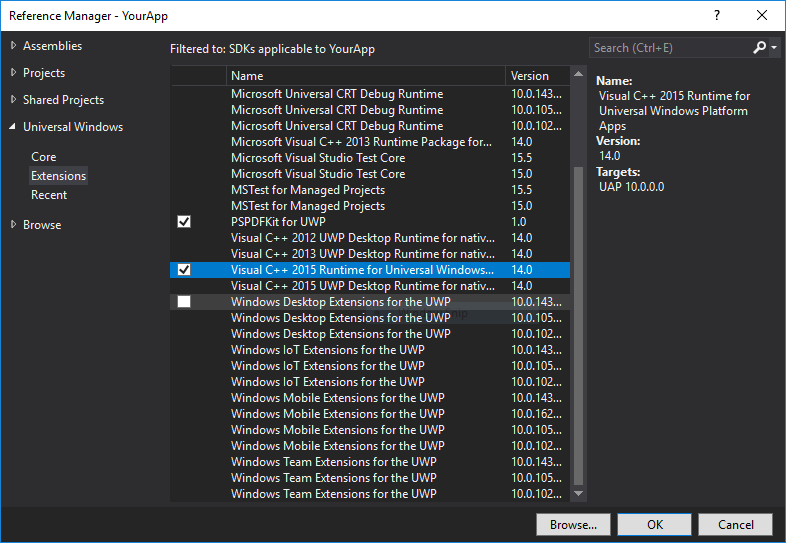Screen dimensions: 786x543
Task: Check Windows Desktop Extensions for UWP checkbox
Action: [x=184, y=302]
